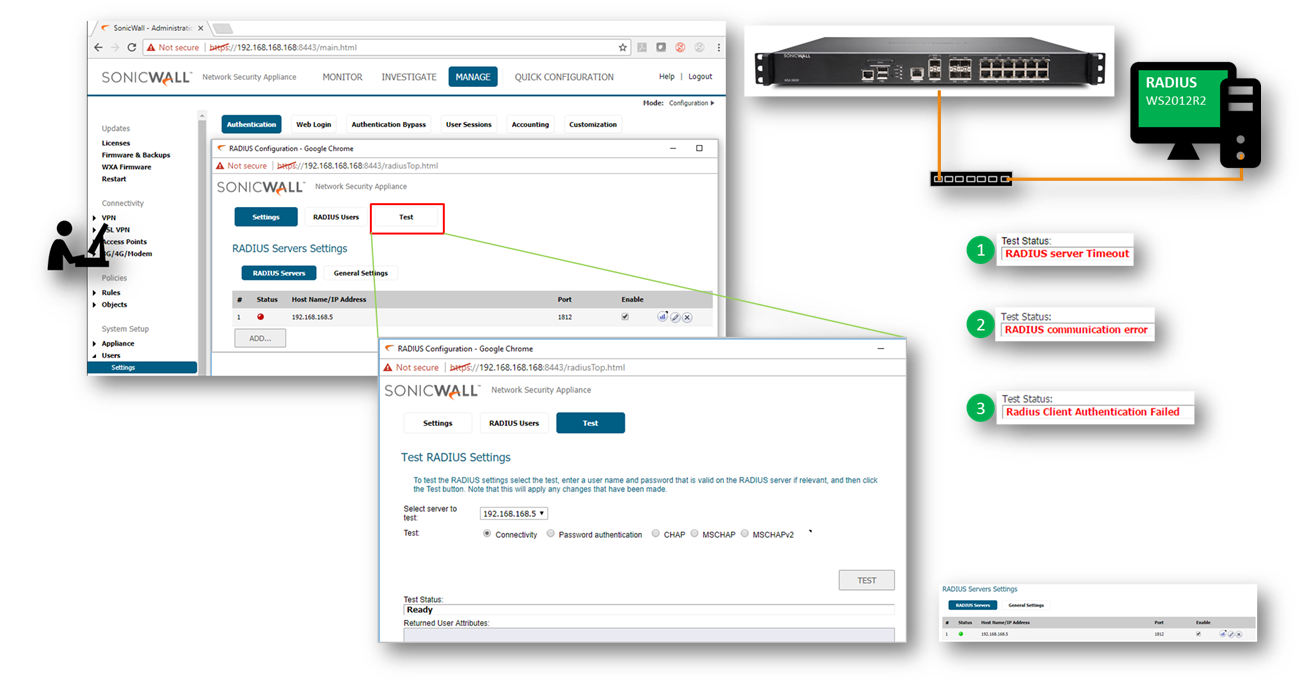Select the Authentication tab
1303x685 pixels.
click(251, 125)
